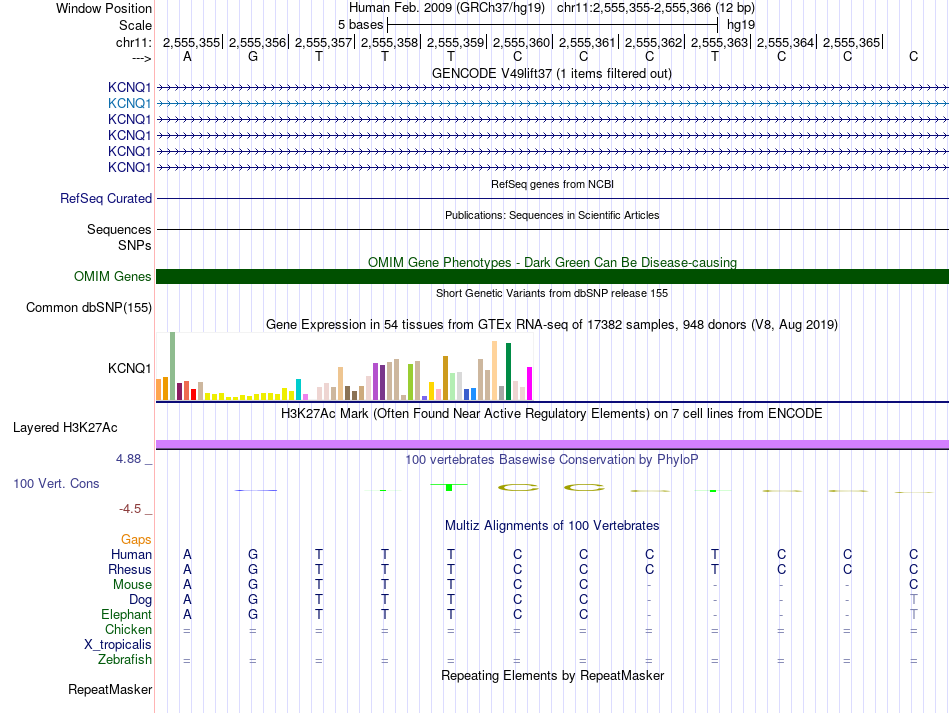Select the X_tropicalis species label

coord(118,645)
